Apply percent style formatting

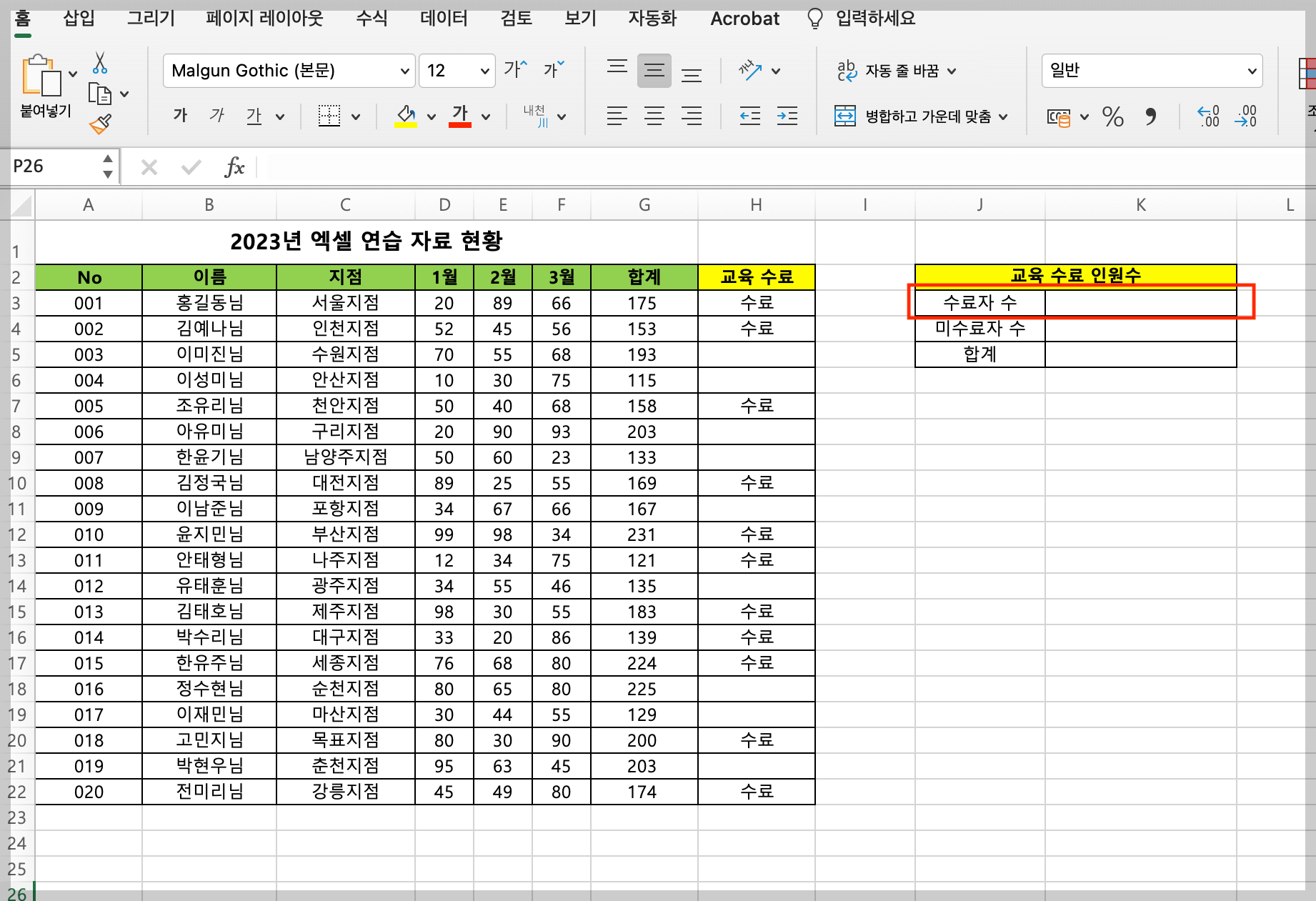[1112, 118]
